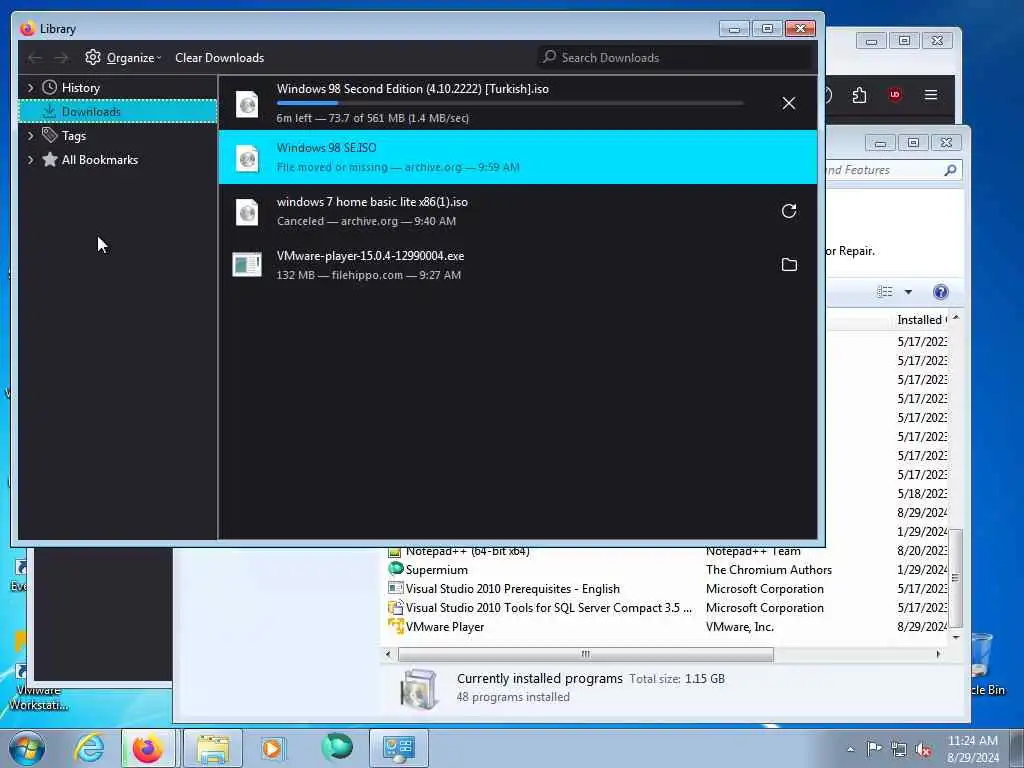Open the Organize menu

[x=123, y=57]
